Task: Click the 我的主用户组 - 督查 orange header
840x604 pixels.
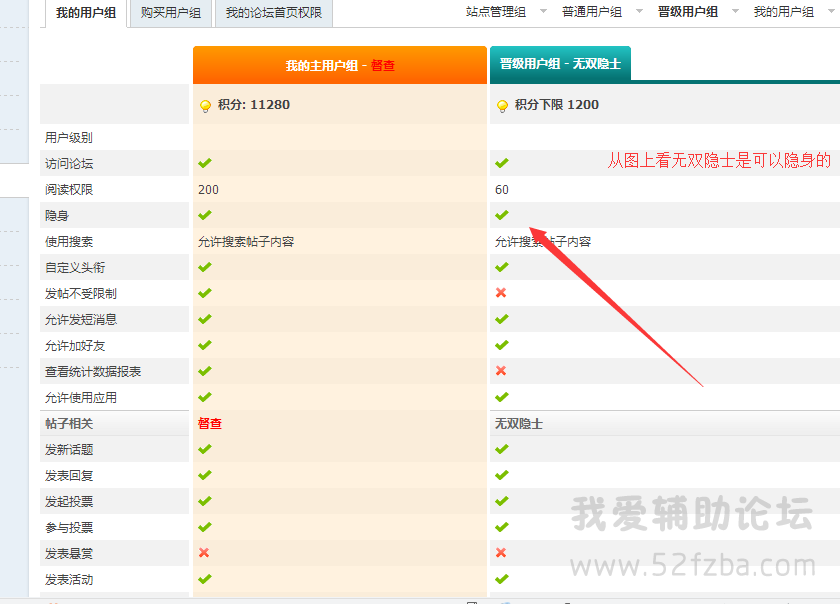Action: pos(340,65)
